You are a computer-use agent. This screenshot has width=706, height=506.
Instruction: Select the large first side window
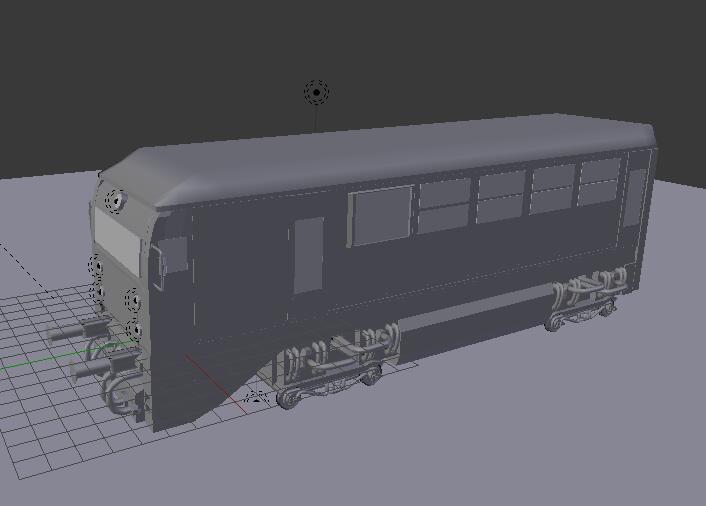coord(382,215)
